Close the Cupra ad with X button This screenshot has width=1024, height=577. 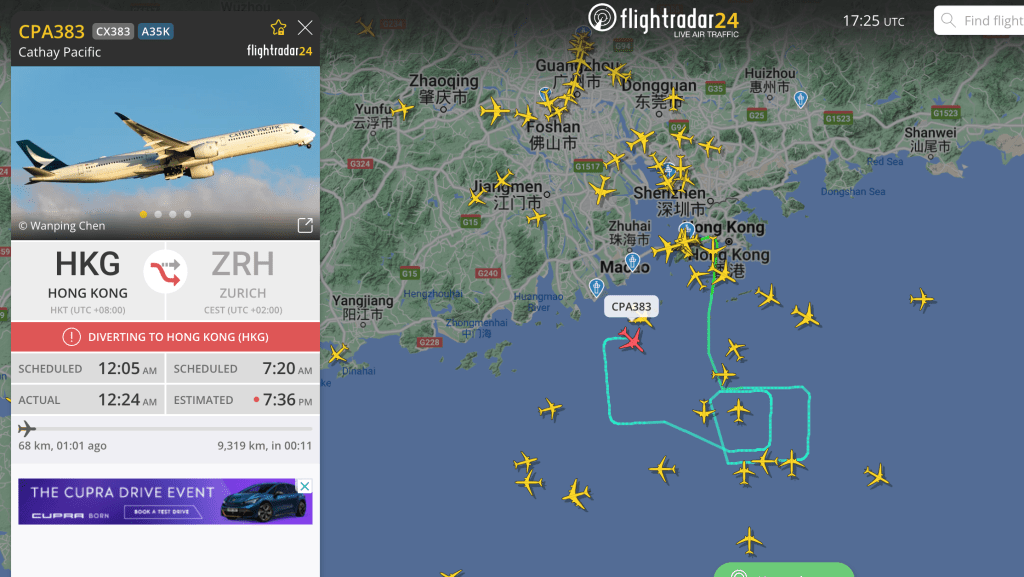pos(305,486)
